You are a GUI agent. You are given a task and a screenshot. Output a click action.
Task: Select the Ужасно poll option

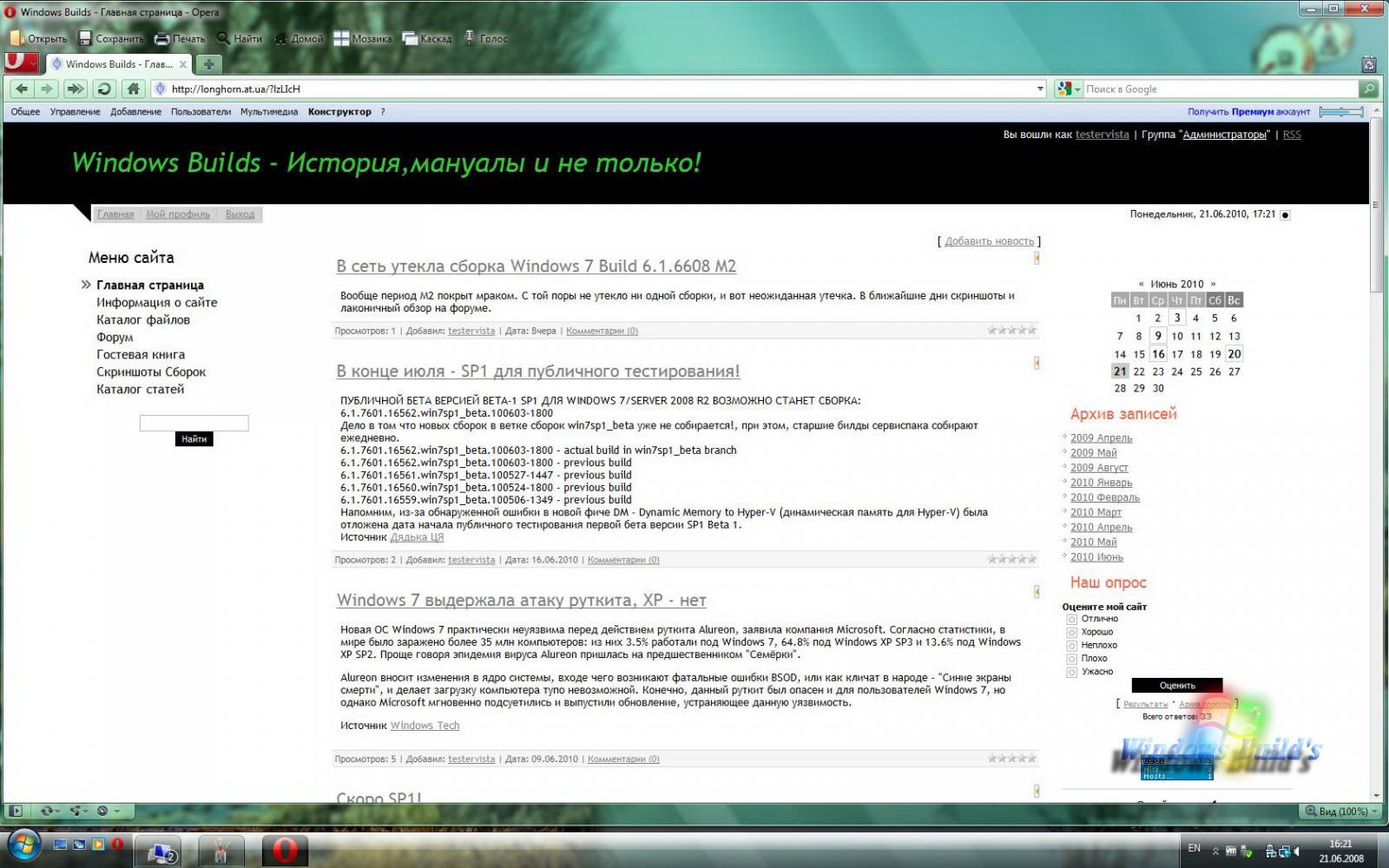point(1071,672)
